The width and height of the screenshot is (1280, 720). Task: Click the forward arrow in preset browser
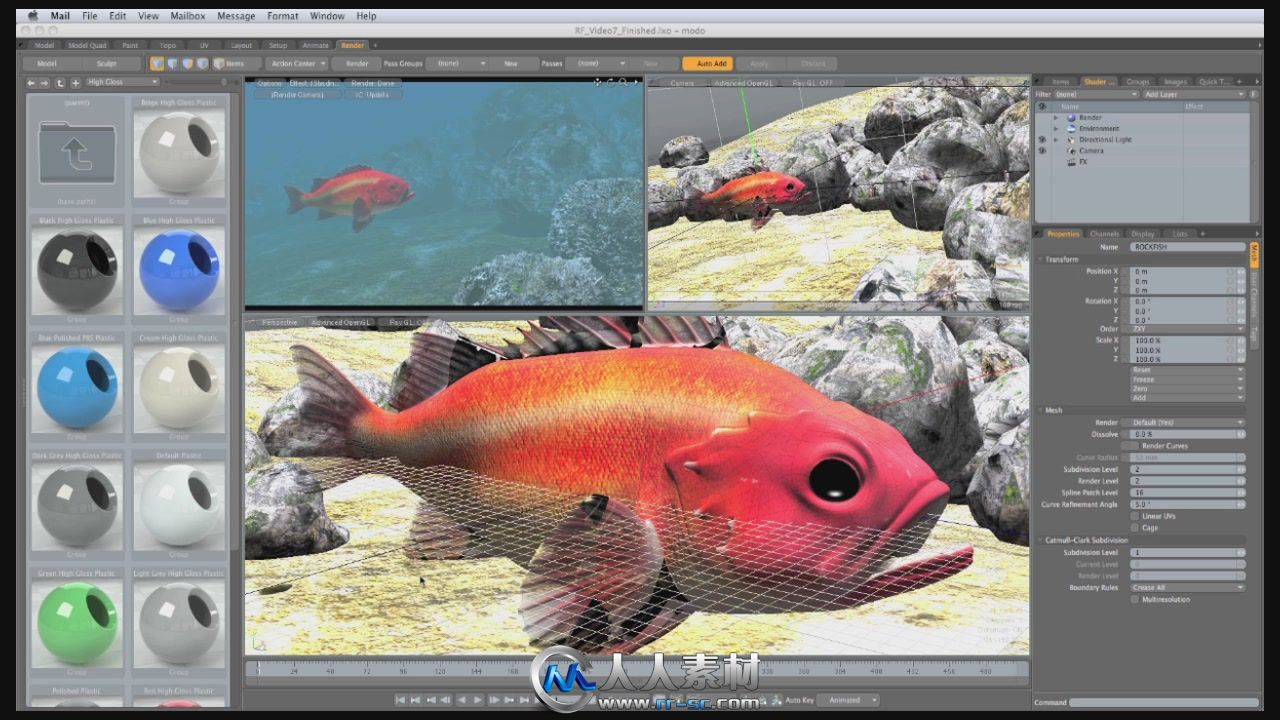point(45,82)
